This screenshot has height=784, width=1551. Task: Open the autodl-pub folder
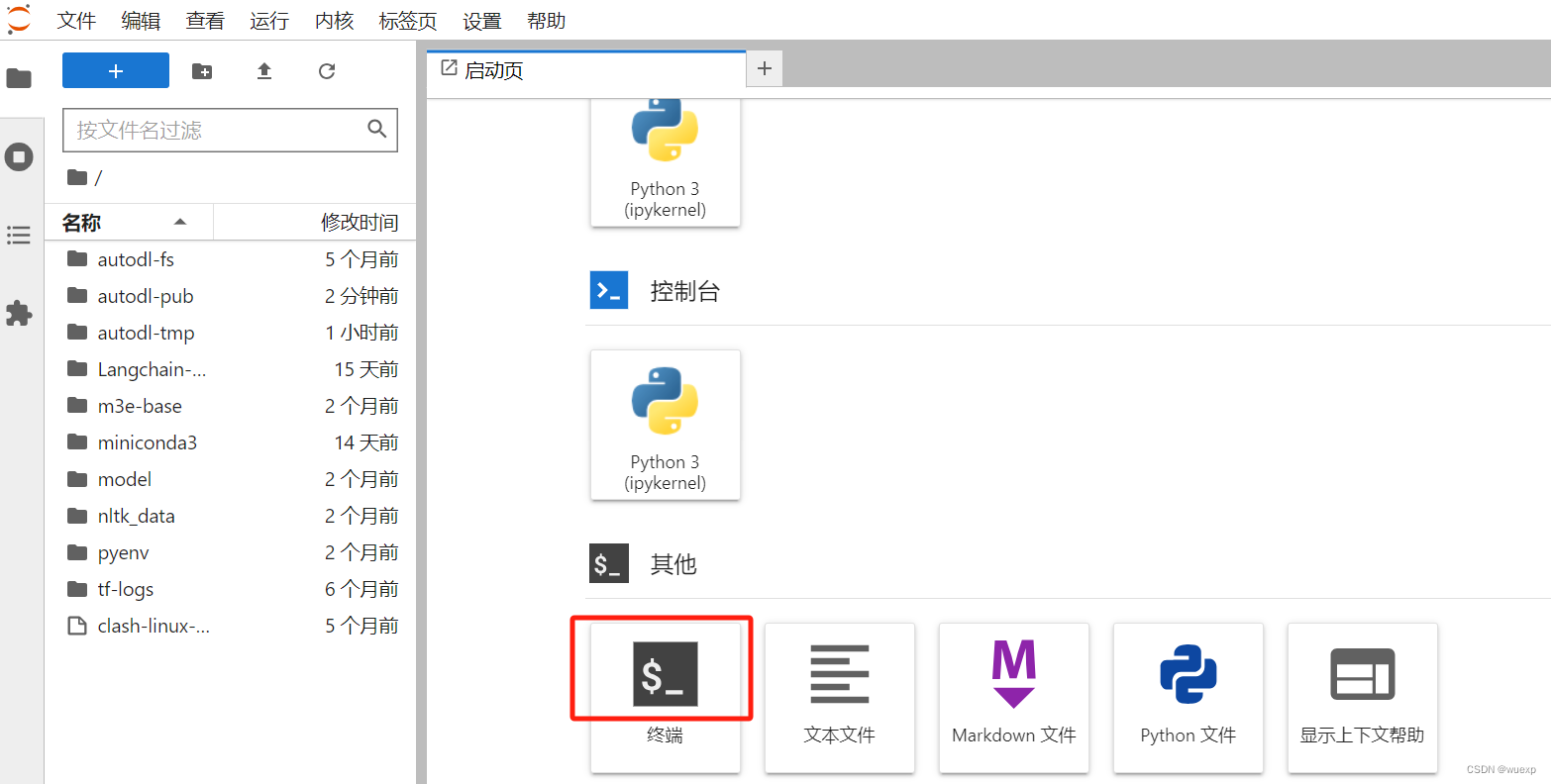(x=147, y=295)
